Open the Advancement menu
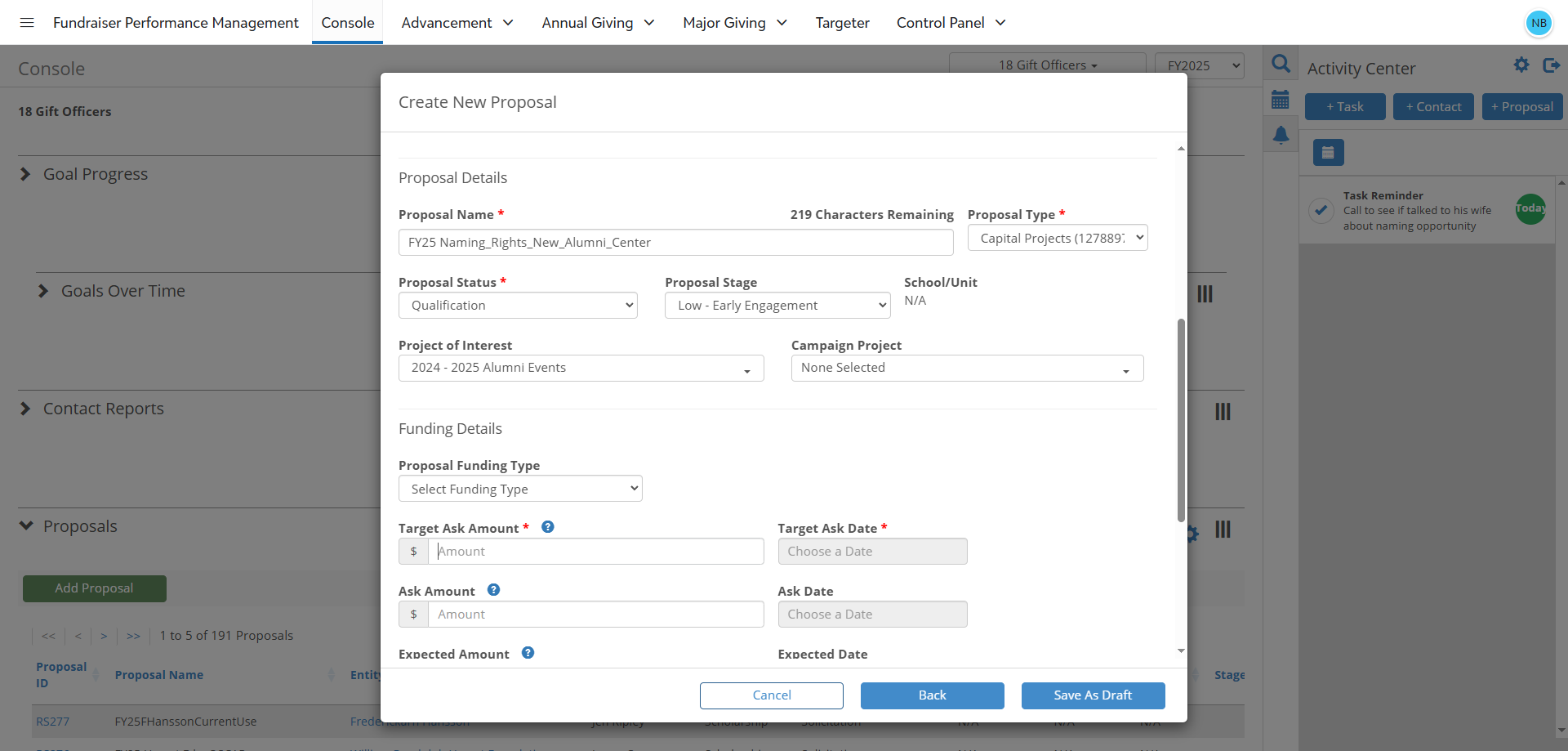 point(457,23)
